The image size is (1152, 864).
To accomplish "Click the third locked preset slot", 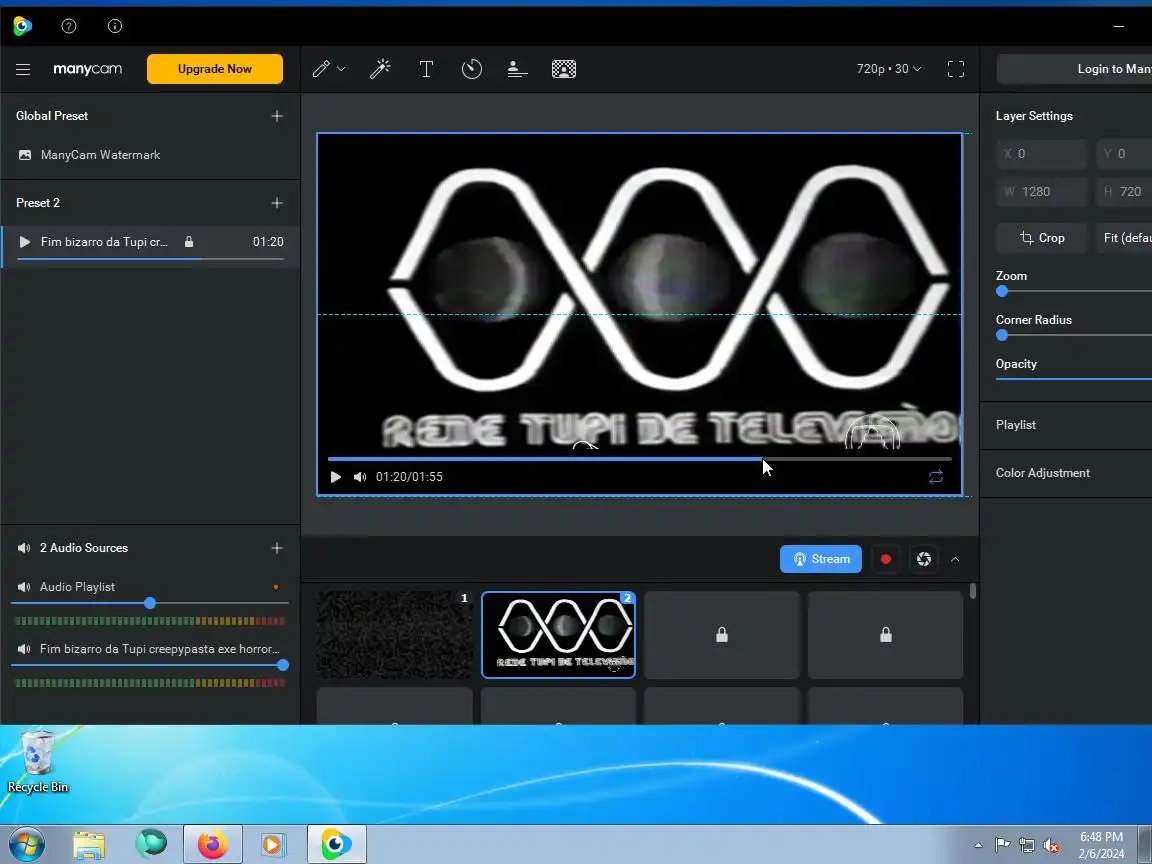I will point(721,635).
